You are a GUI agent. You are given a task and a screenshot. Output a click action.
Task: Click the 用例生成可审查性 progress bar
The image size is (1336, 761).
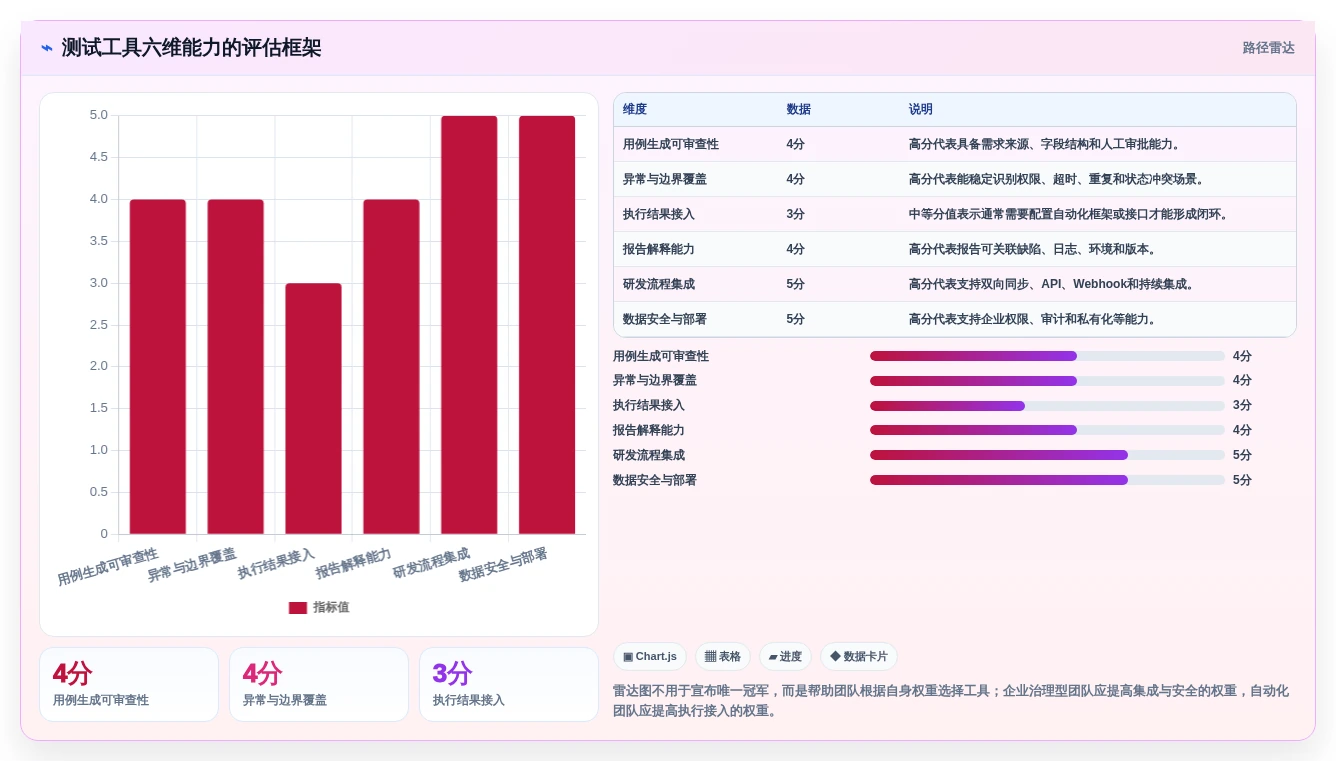(x=1047, y=356)
